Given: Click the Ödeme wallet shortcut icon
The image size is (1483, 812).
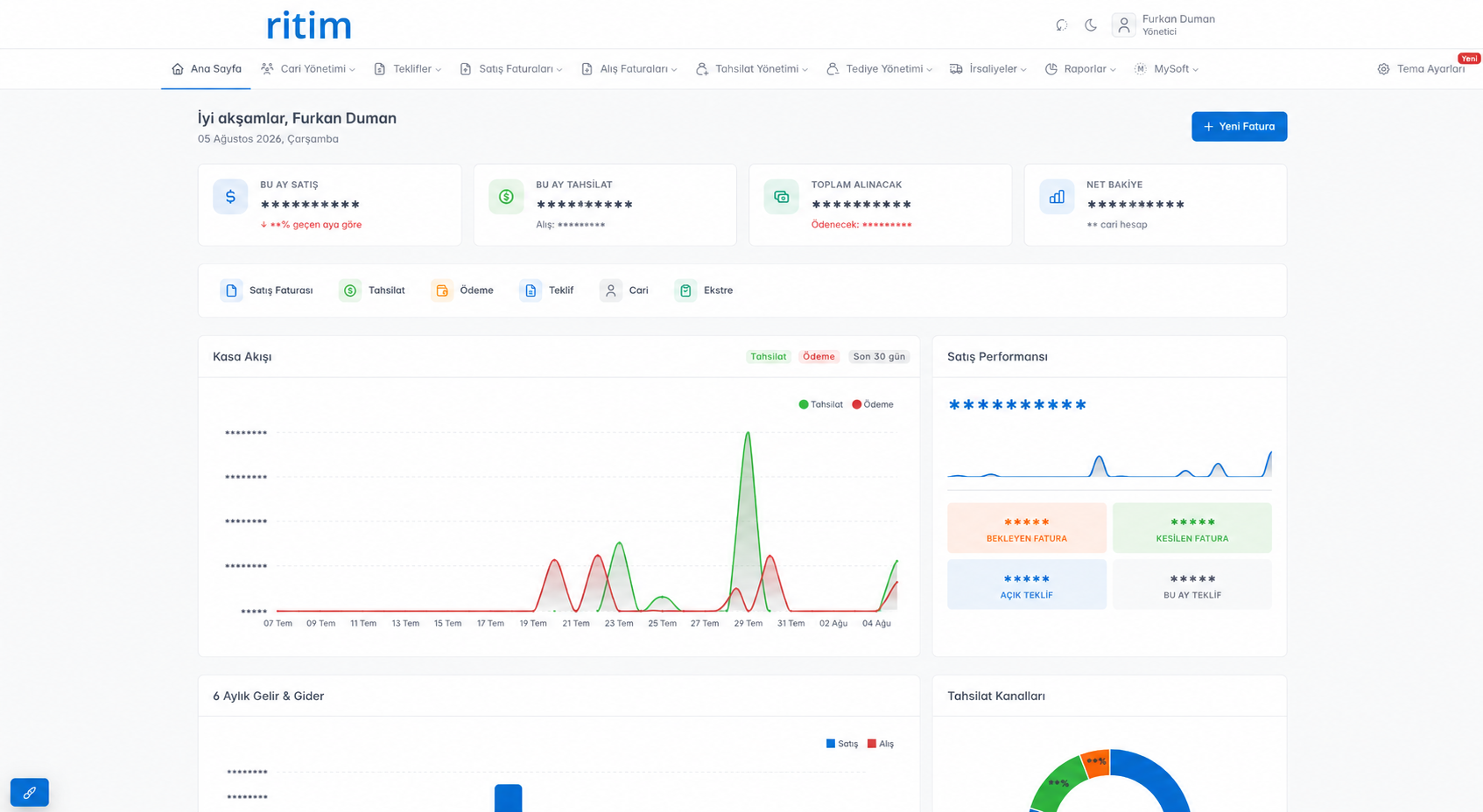Looking at the screenshot, I should pyautogui.click(x=442, y=290).
